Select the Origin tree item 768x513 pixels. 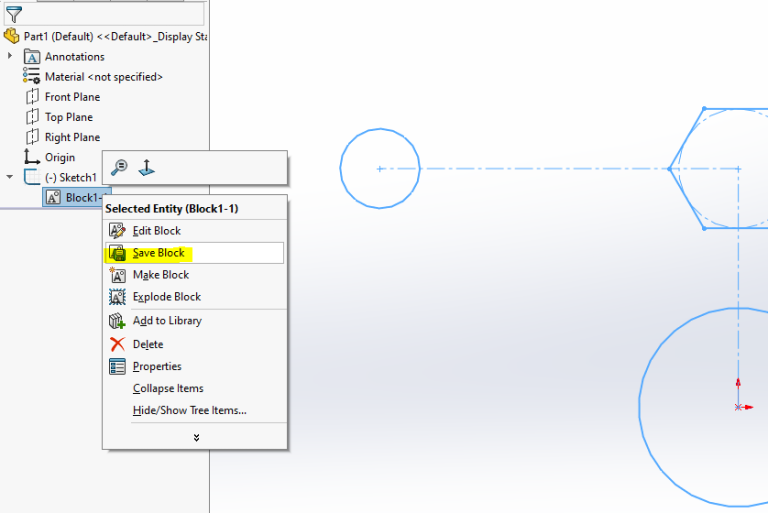[60, 157]
